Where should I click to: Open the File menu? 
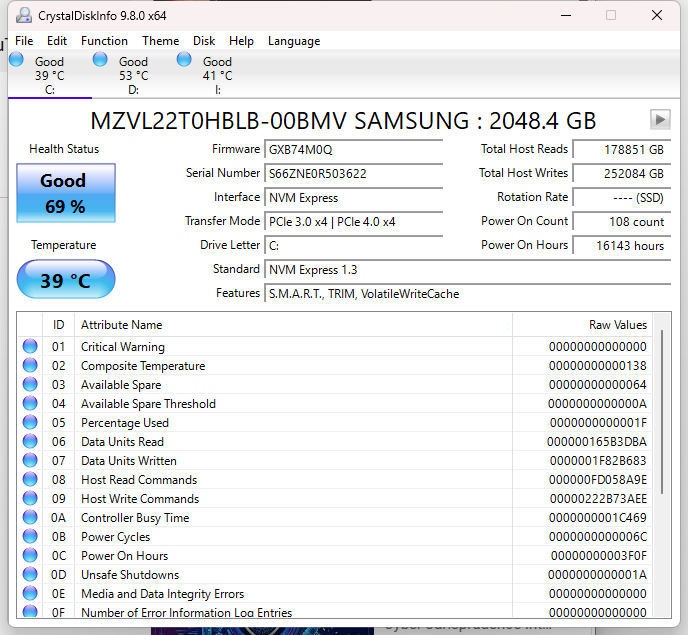(24, 41)
